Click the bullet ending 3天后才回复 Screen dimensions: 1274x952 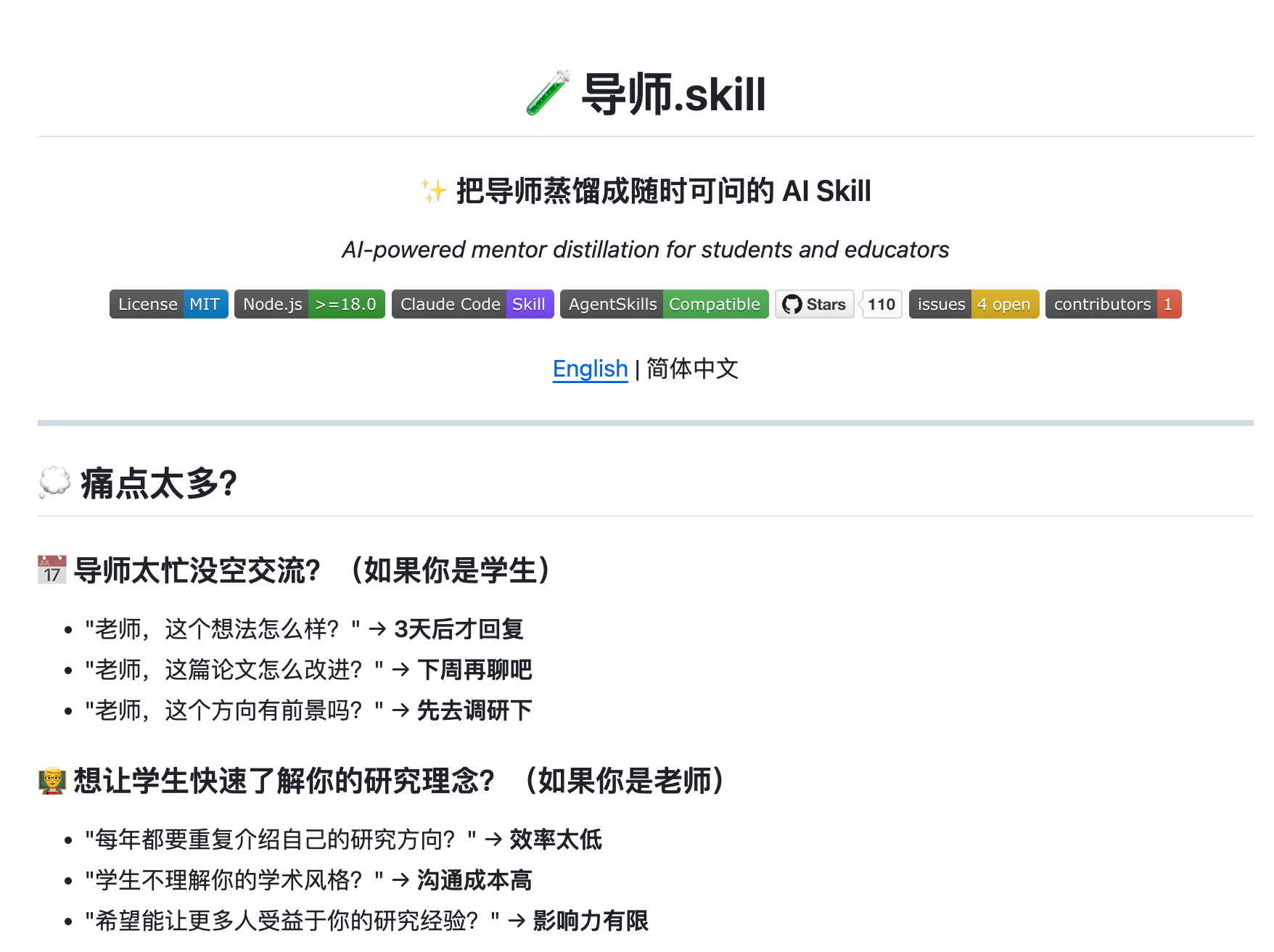[x=305, y=629]
